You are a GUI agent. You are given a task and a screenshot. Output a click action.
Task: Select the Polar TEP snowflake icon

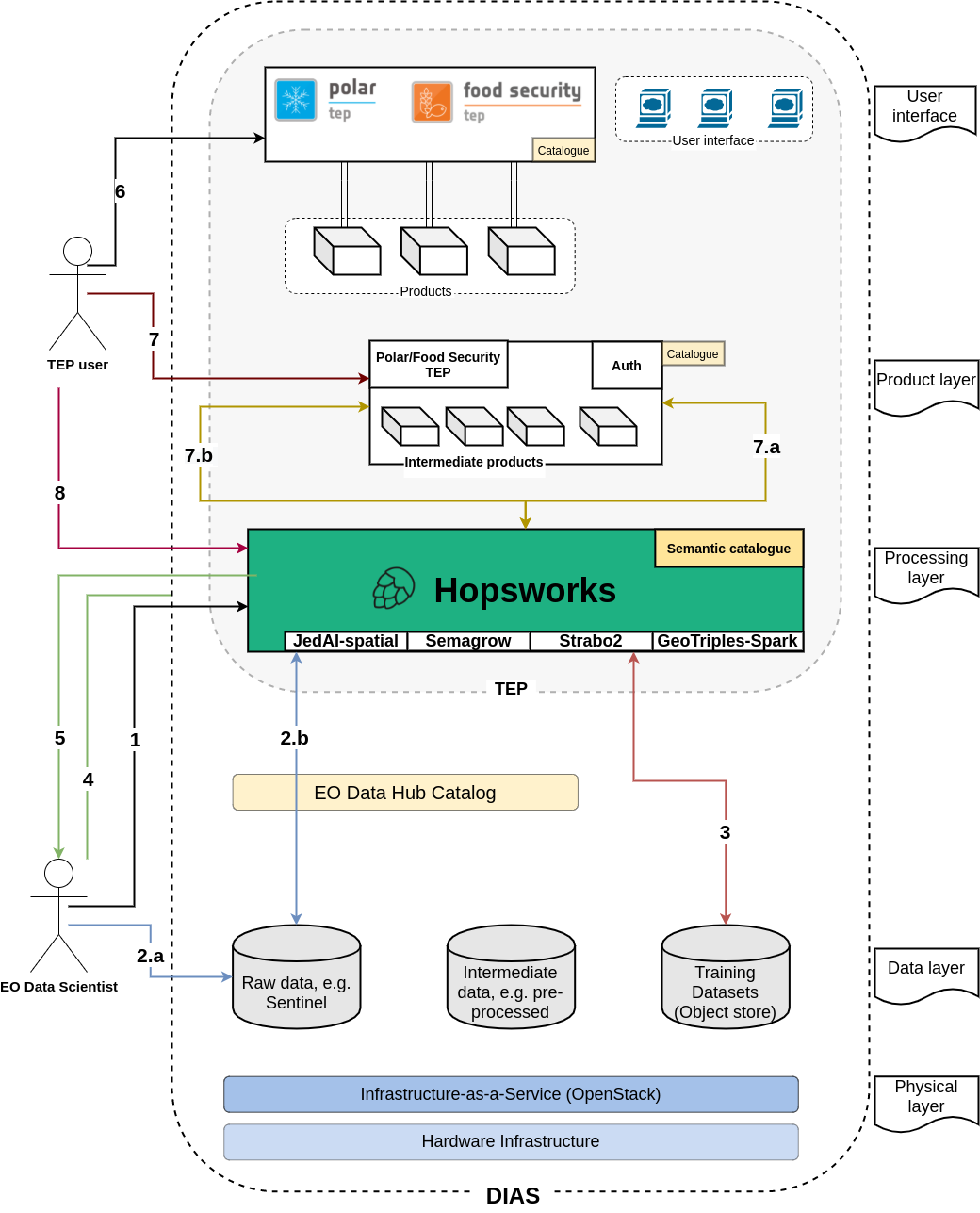tap(295, 99)
